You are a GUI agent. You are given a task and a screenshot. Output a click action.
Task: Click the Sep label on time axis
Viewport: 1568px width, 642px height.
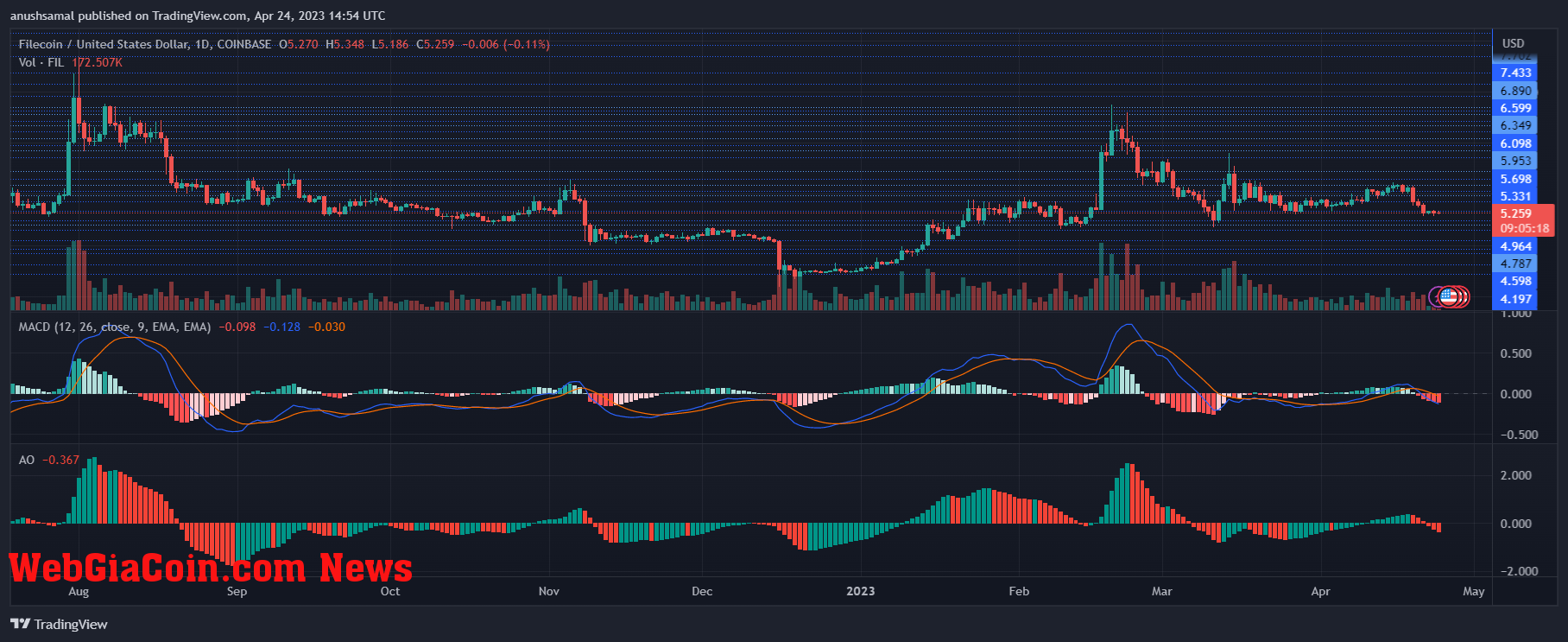[x=237, y=591]
